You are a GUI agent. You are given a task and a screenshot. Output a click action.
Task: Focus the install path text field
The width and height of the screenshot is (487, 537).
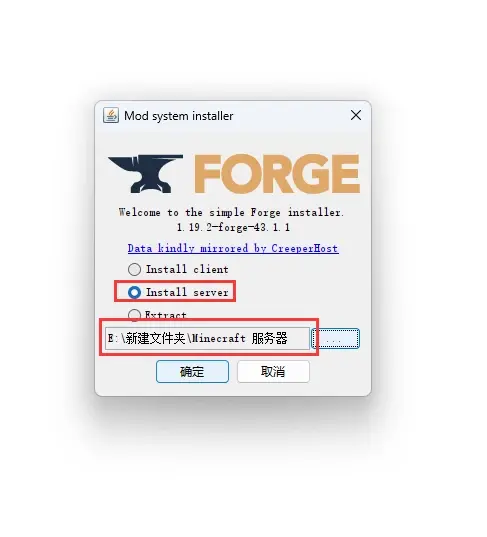207,338
